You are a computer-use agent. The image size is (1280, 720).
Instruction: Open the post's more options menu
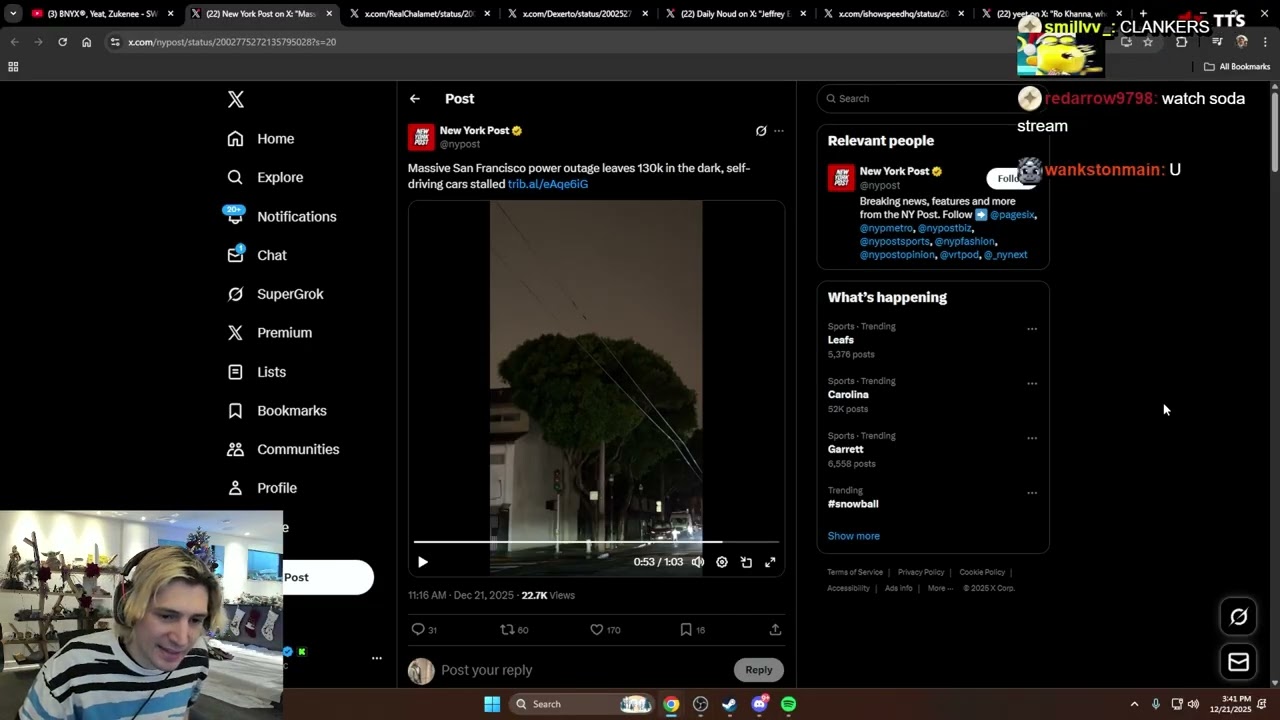(779, 131)
